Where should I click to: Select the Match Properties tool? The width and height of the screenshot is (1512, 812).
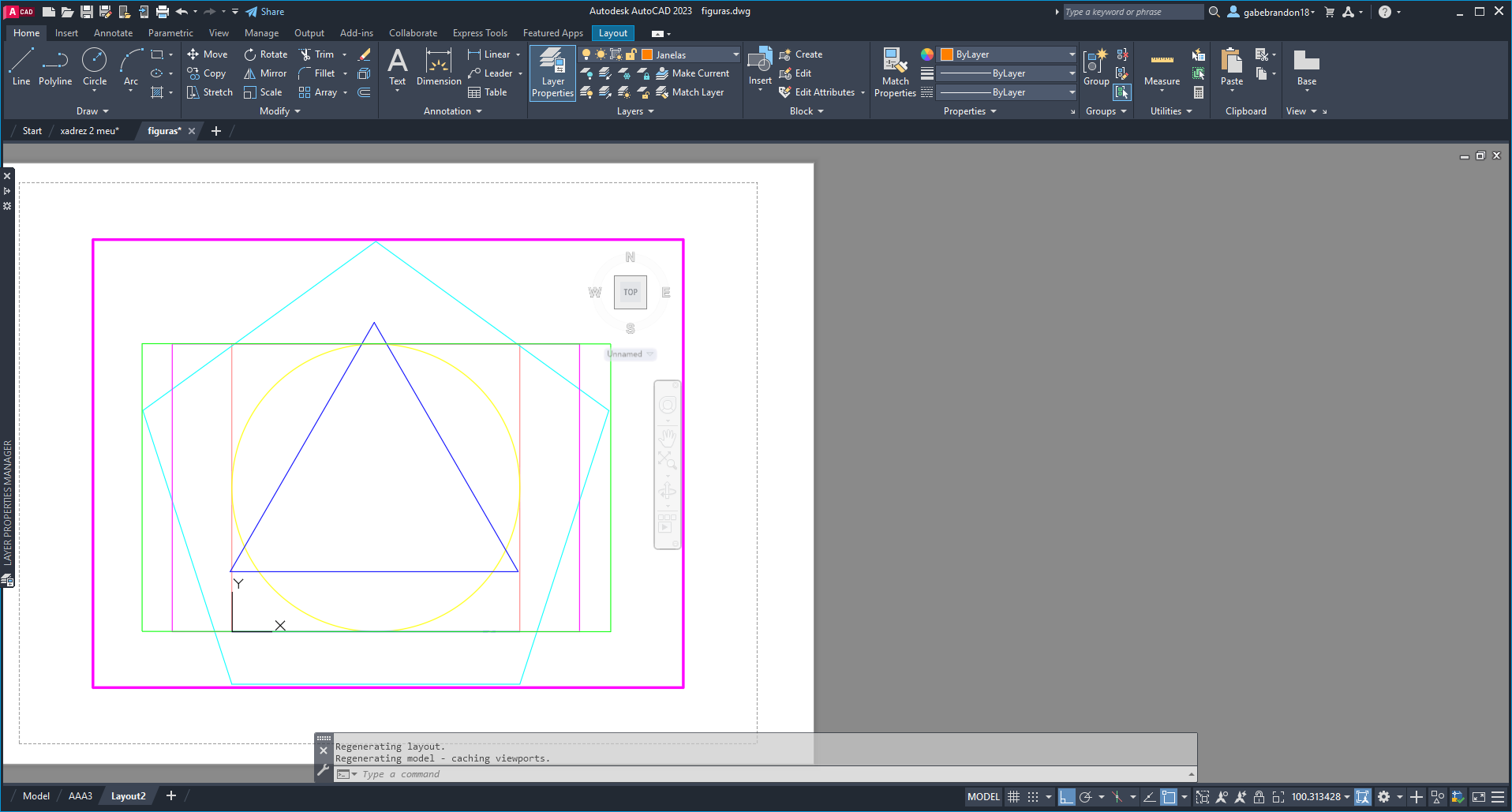click(x=894, y=71)
